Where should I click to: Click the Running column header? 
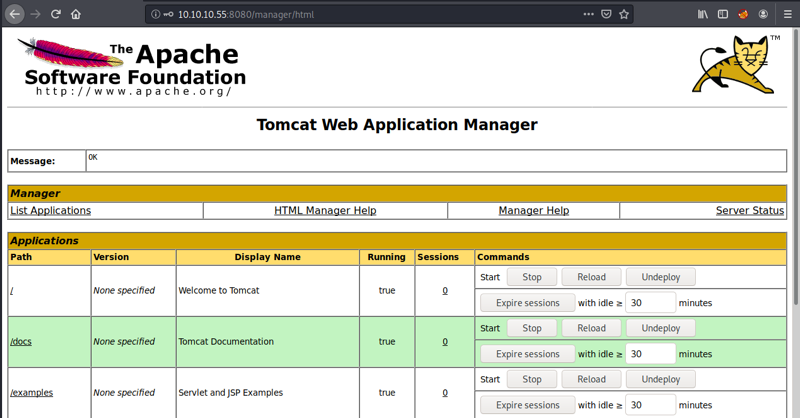(386, 257)
